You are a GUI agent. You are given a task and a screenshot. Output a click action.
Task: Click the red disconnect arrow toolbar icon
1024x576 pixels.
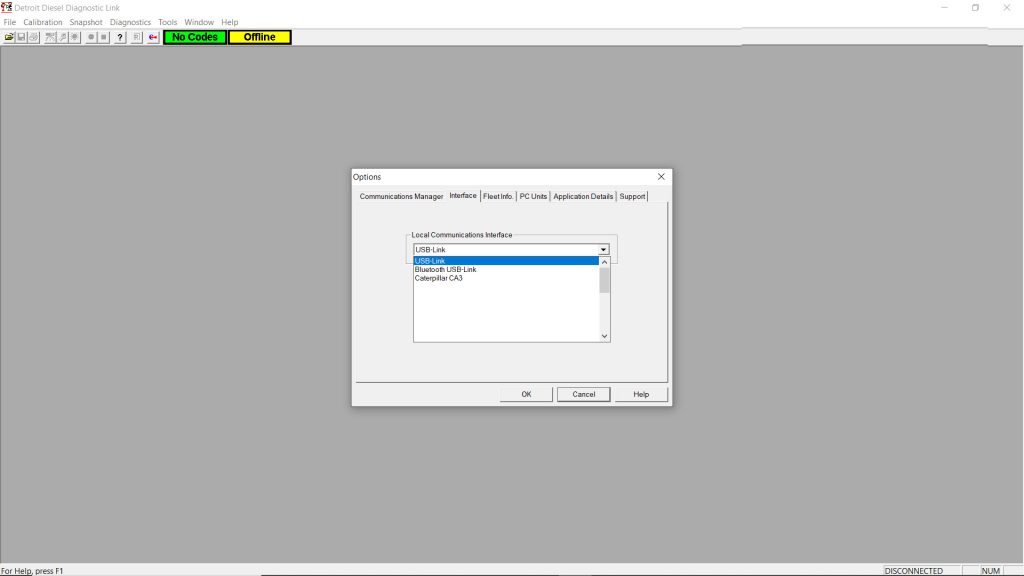point(152,37)
